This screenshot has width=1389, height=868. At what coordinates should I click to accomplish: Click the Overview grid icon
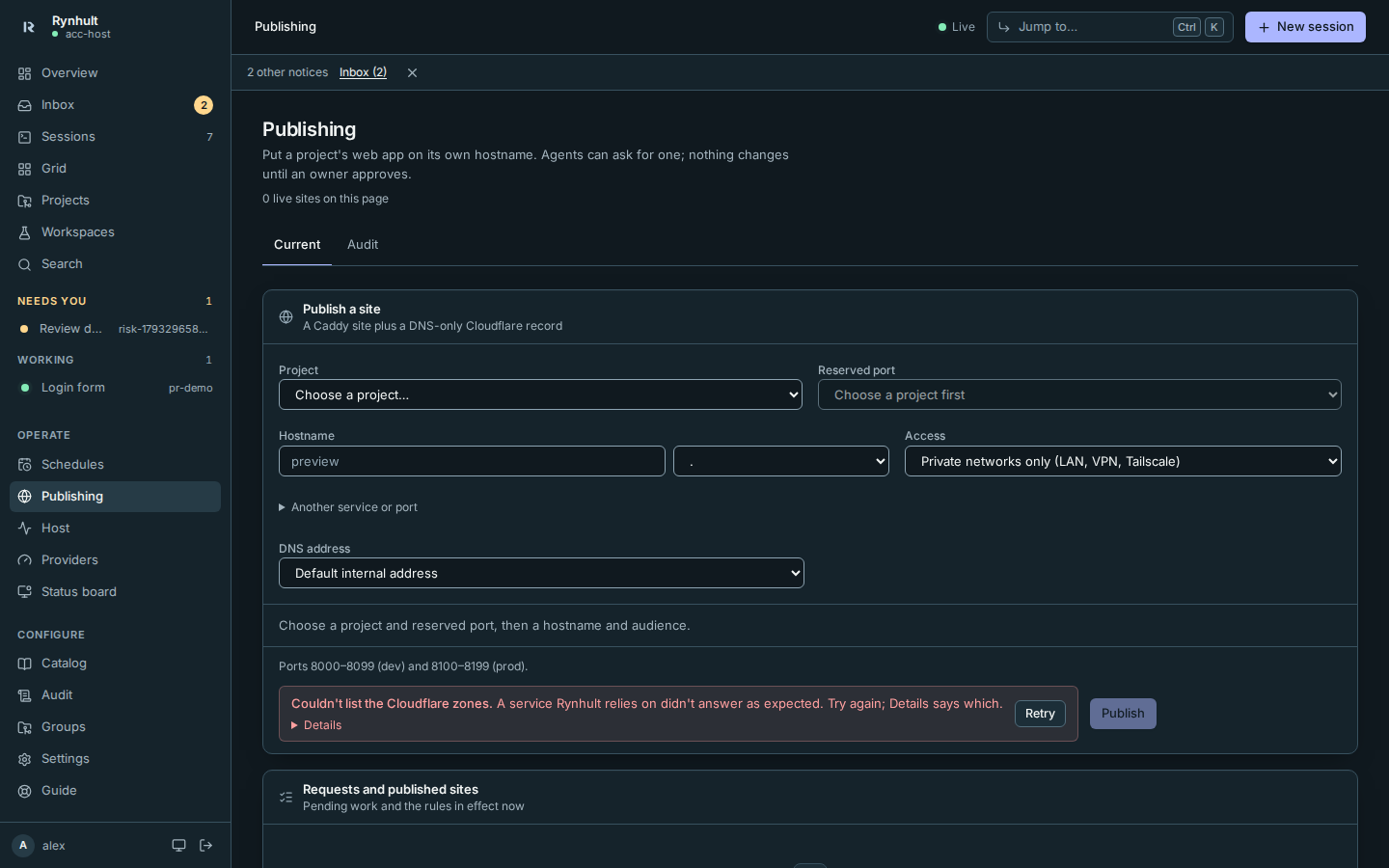click(25, 73)
